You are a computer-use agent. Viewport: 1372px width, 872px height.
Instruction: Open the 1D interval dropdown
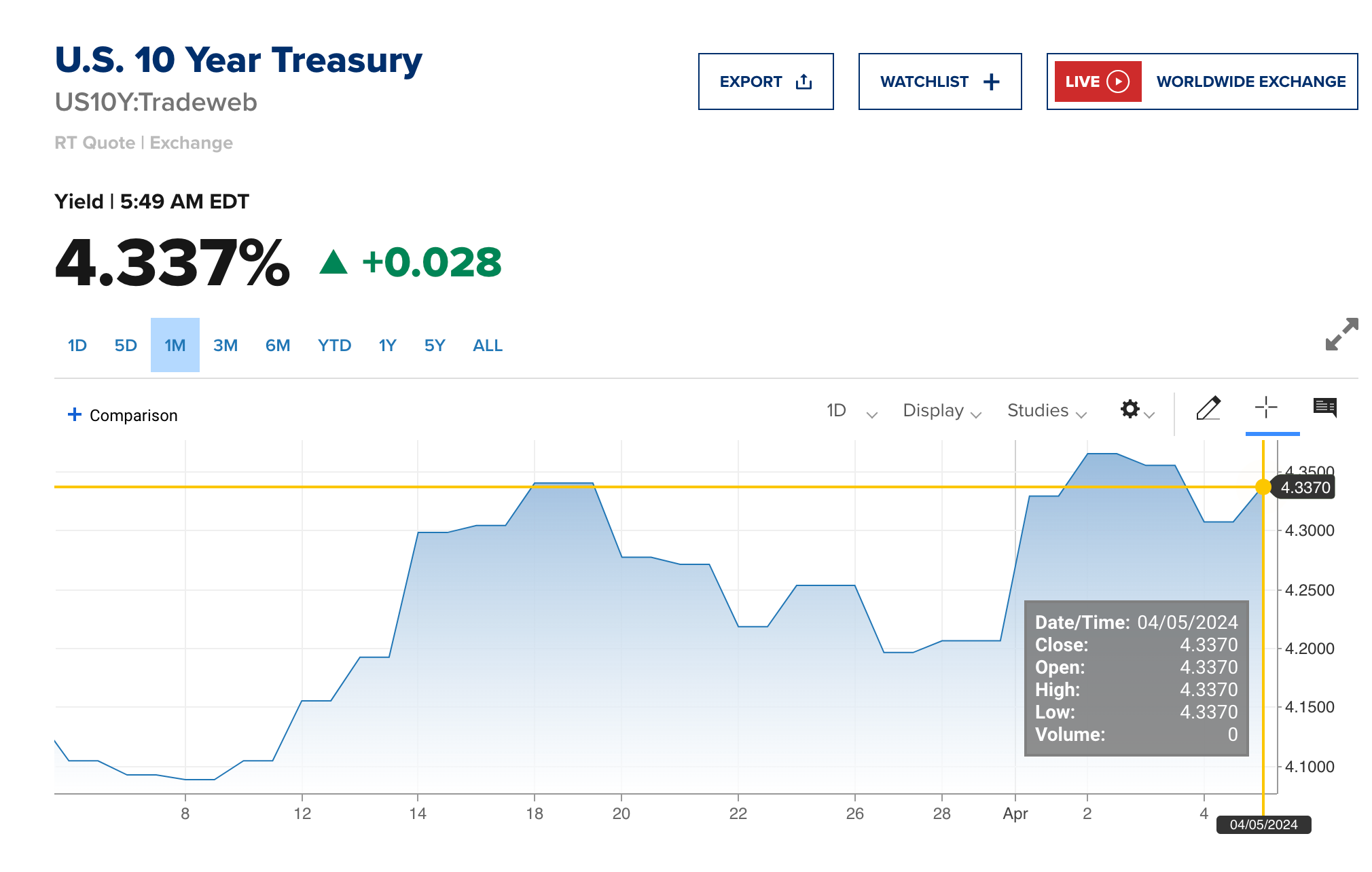[850, 410]
